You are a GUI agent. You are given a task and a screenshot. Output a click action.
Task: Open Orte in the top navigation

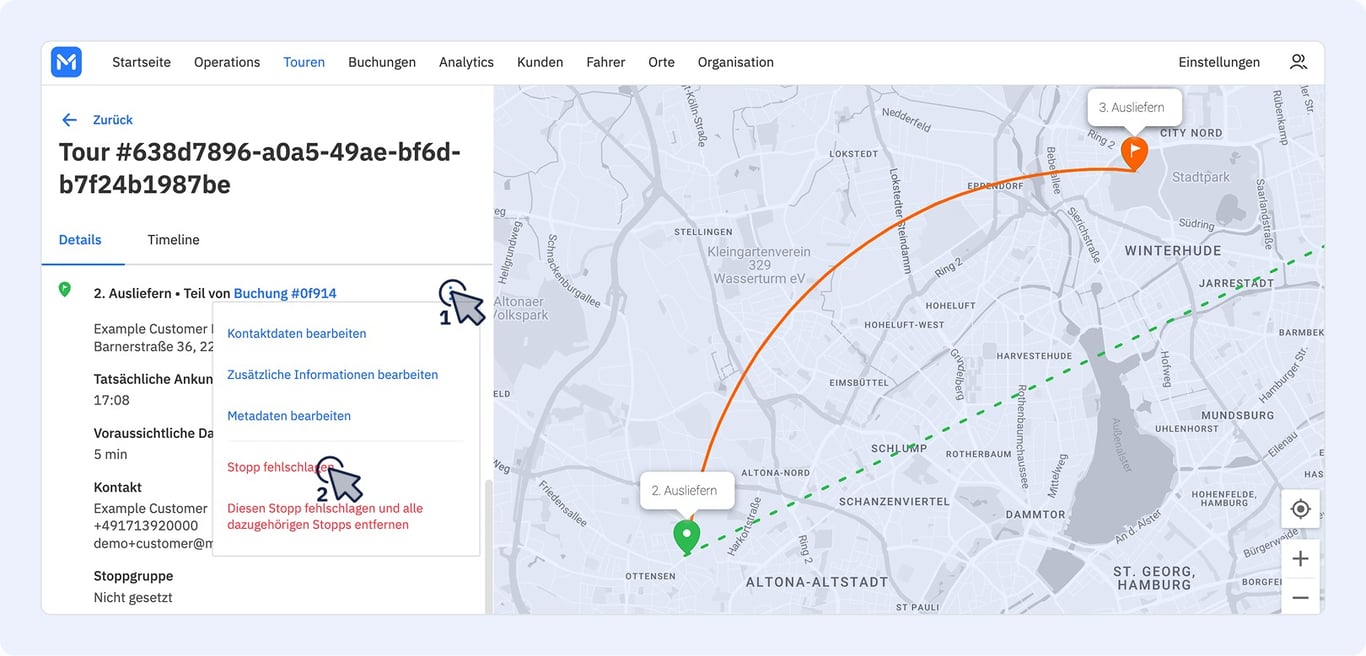[661, 62]
